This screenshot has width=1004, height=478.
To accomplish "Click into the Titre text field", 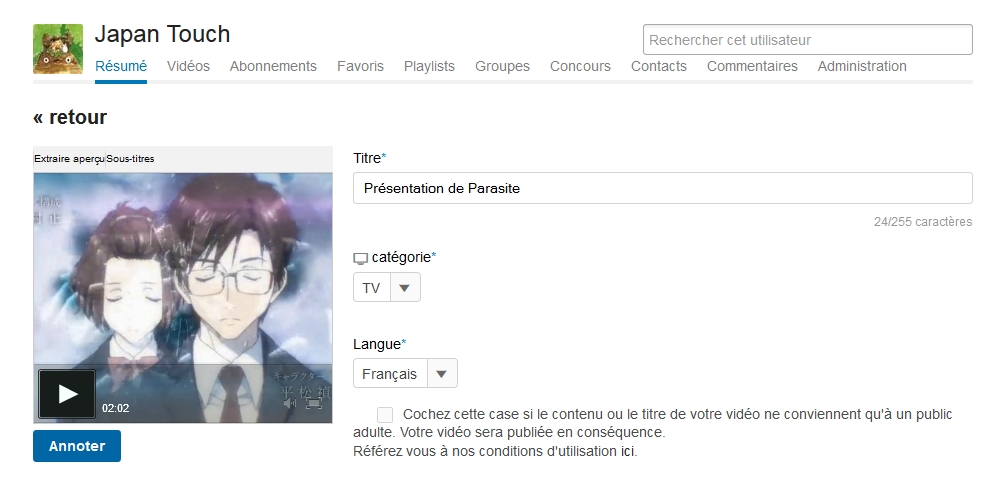I will tap(663, 188).
